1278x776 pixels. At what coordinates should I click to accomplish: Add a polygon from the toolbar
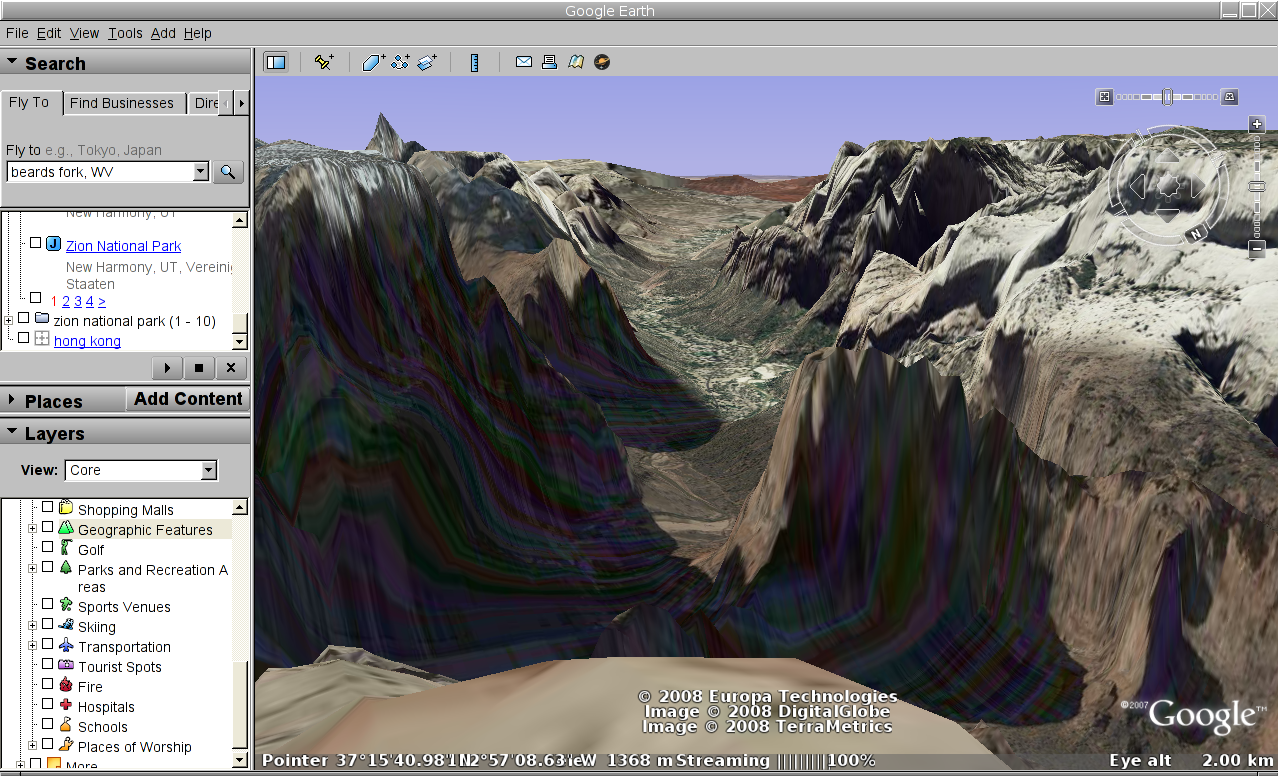coord(373,62)
